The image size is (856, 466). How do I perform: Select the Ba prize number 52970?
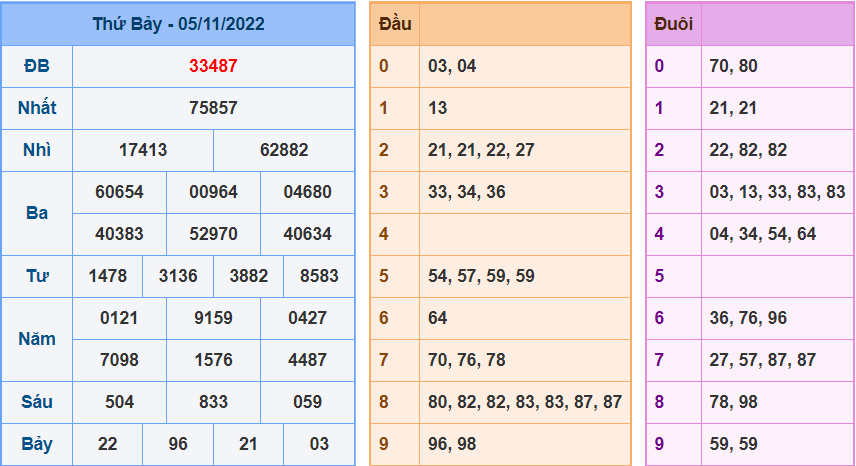[x=213, y=234]
